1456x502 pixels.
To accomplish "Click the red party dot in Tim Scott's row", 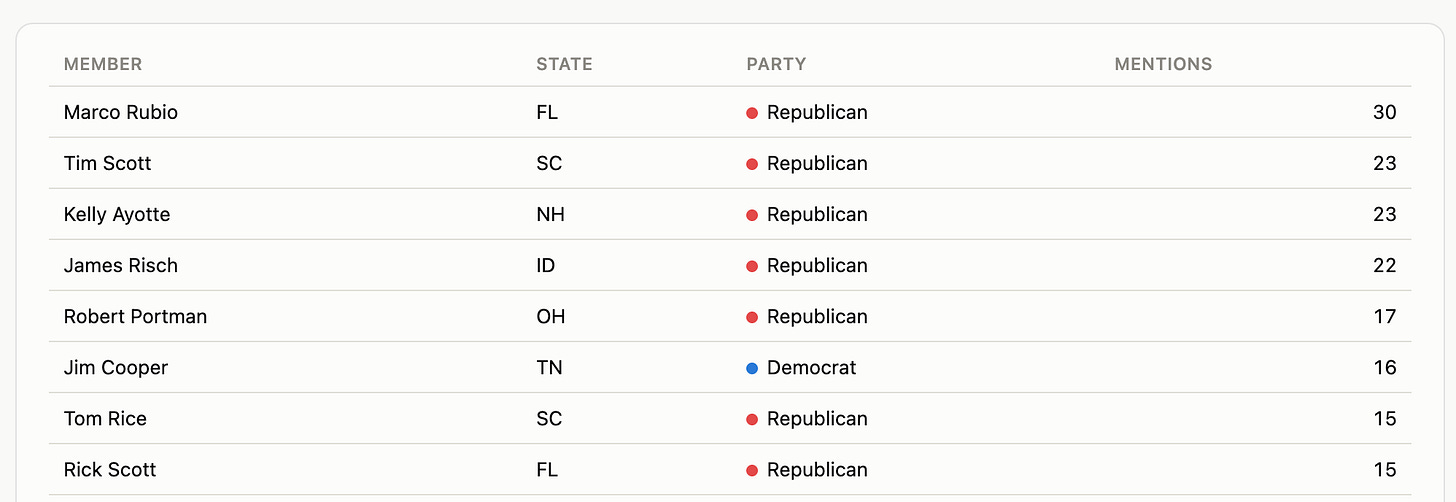I will tap(752, 164).
